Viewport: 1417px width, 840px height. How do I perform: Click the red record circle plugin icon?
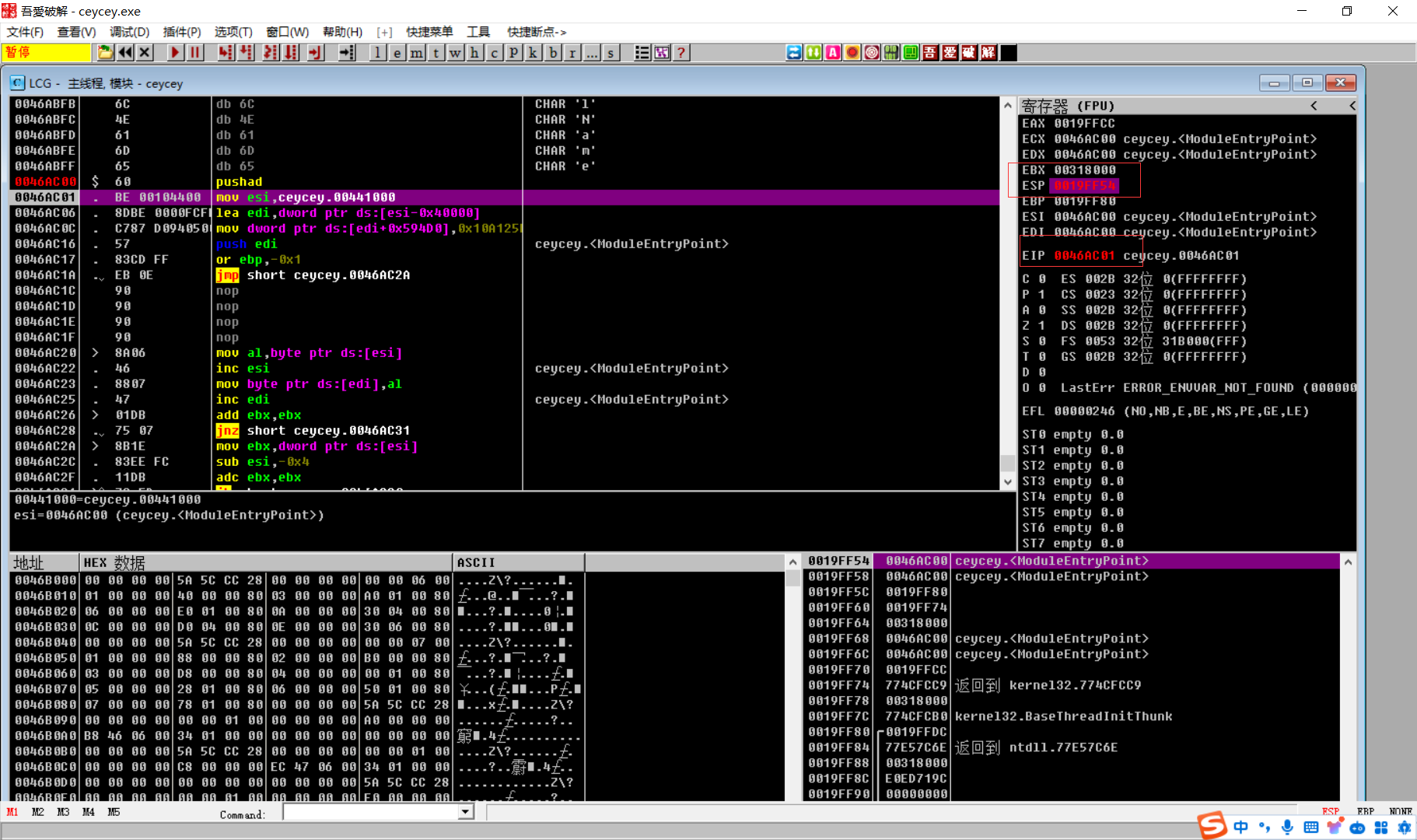coord(852,53)
